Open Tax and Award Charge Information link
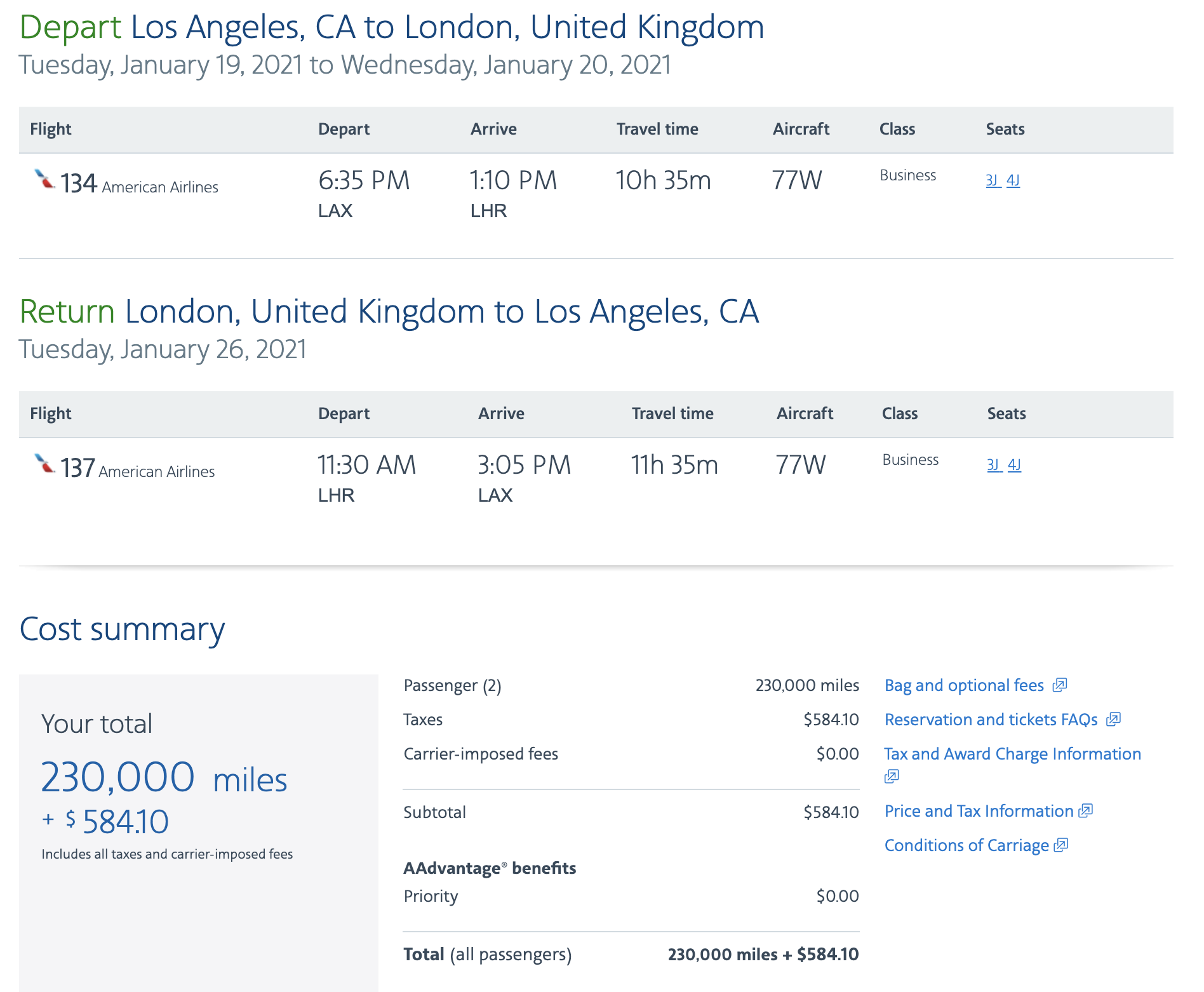Screen dimensions: 1204x992 pyautogui.click(x=1013, y=754)
